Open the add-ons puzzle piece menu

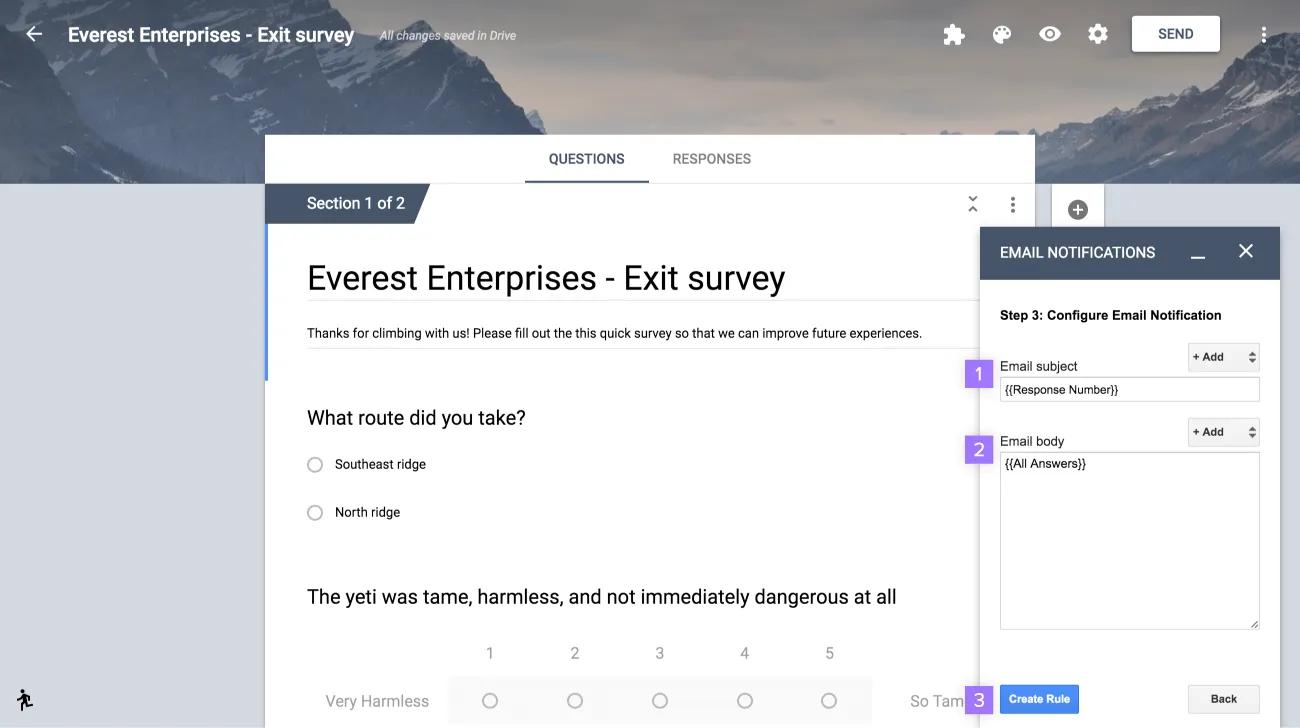point(954,35)
